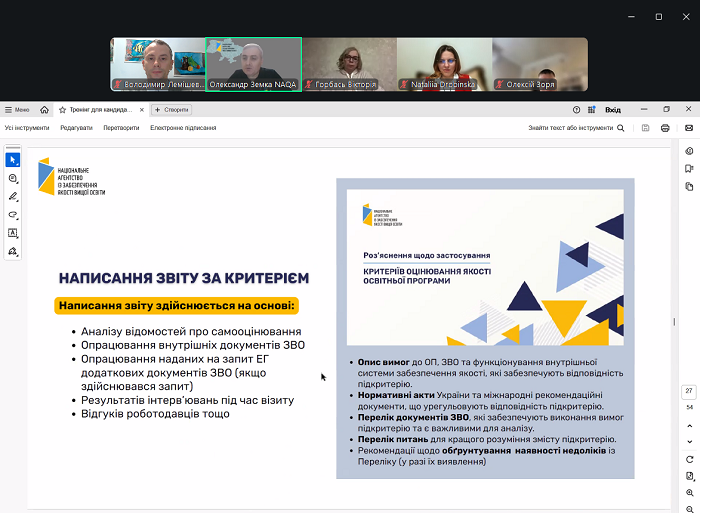Select the add text box tool
The width and height of the screenshot is (701, 513).
[13, 232]
